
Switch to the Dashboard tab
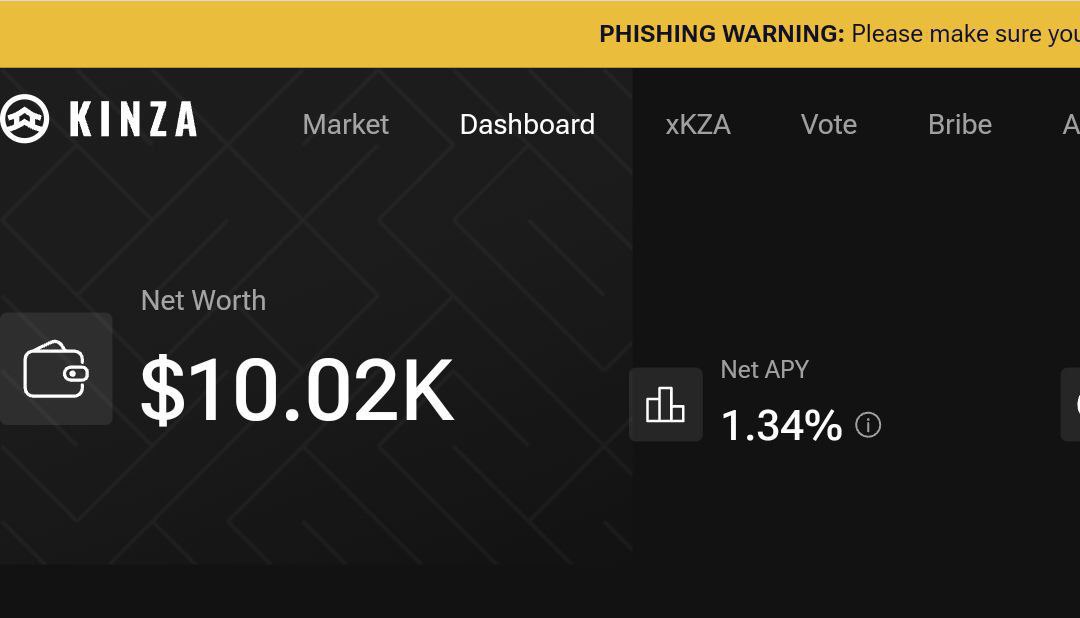pos(527,125)
